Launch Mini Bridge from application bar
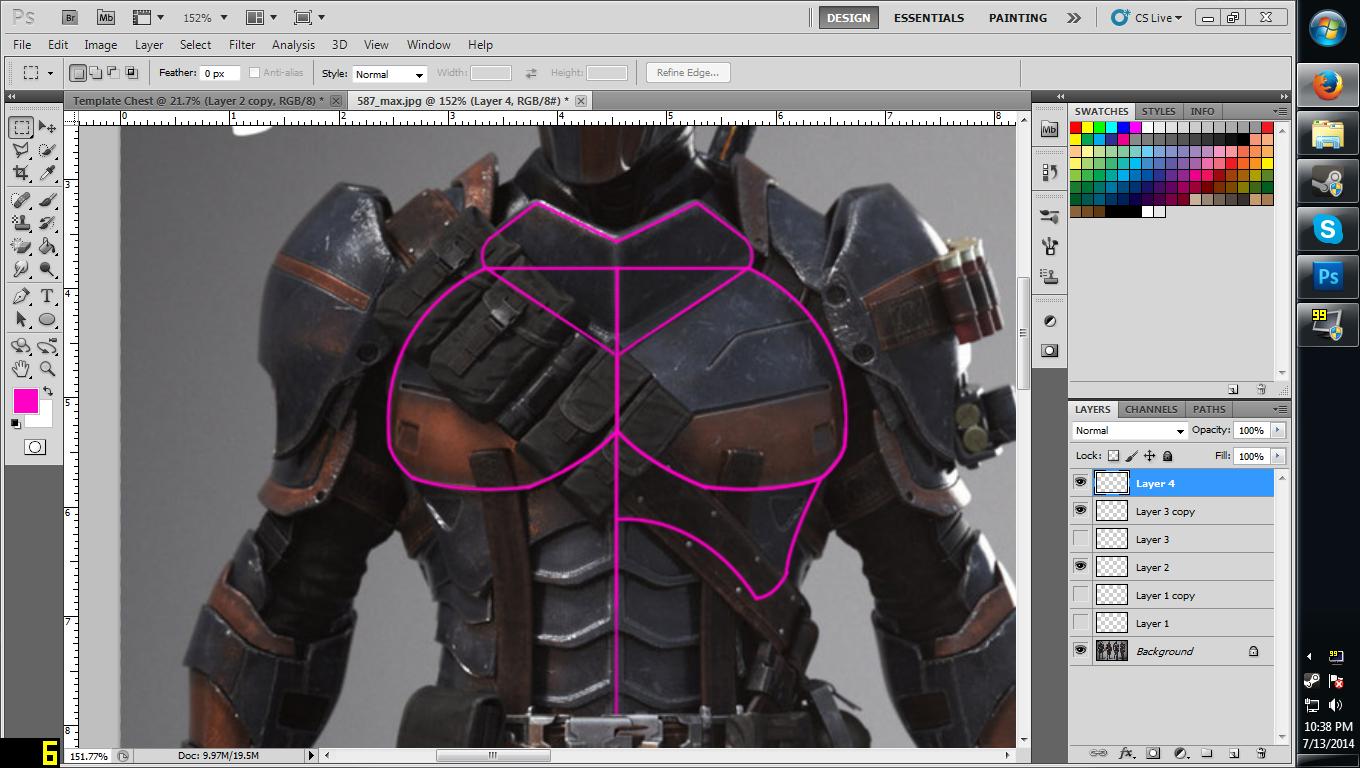1360x768 pixels. tap(105, 17)
